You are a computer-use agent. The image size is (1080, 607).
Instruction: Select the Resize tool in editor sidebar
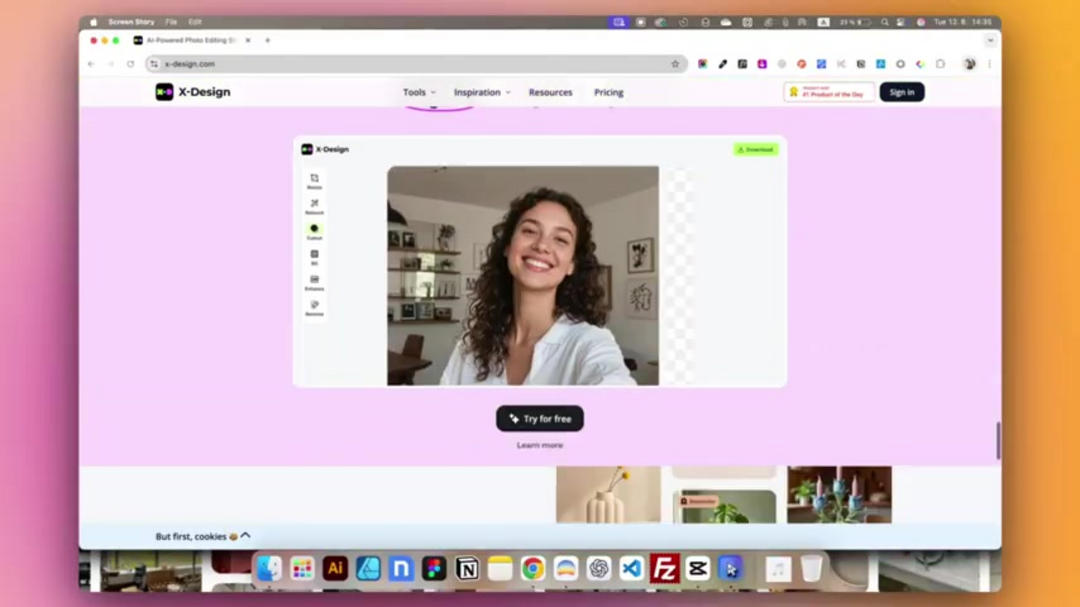click(x=314, y=179)
